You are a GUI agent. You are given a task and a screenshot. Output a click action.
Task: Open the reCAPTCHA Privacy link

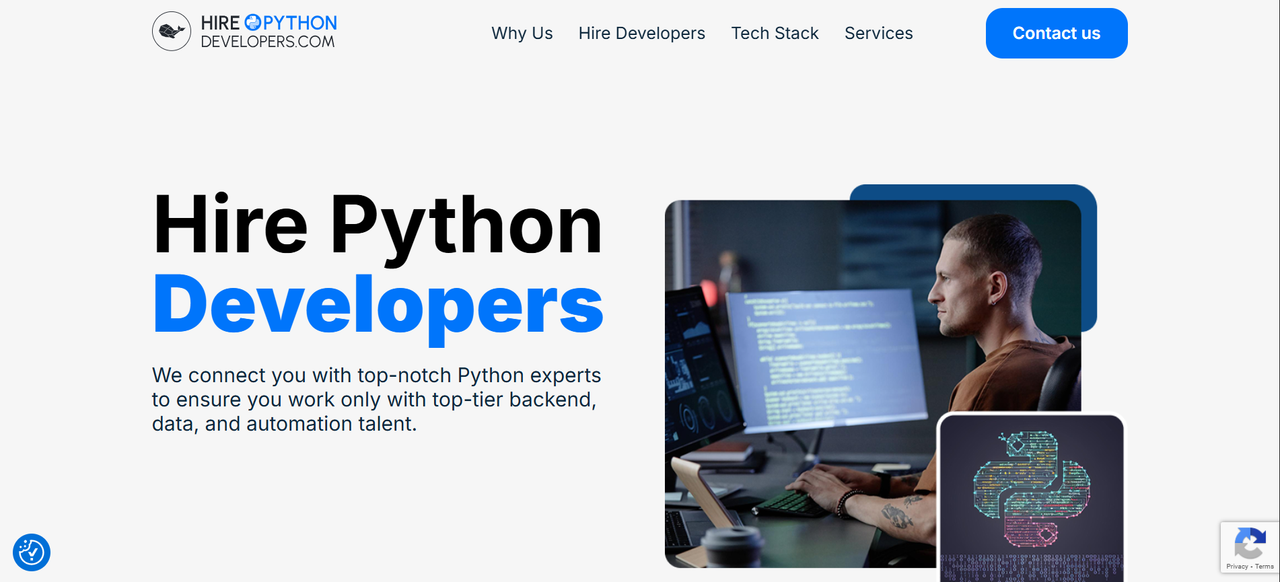pyautogui.click(x=1237, y=567)
